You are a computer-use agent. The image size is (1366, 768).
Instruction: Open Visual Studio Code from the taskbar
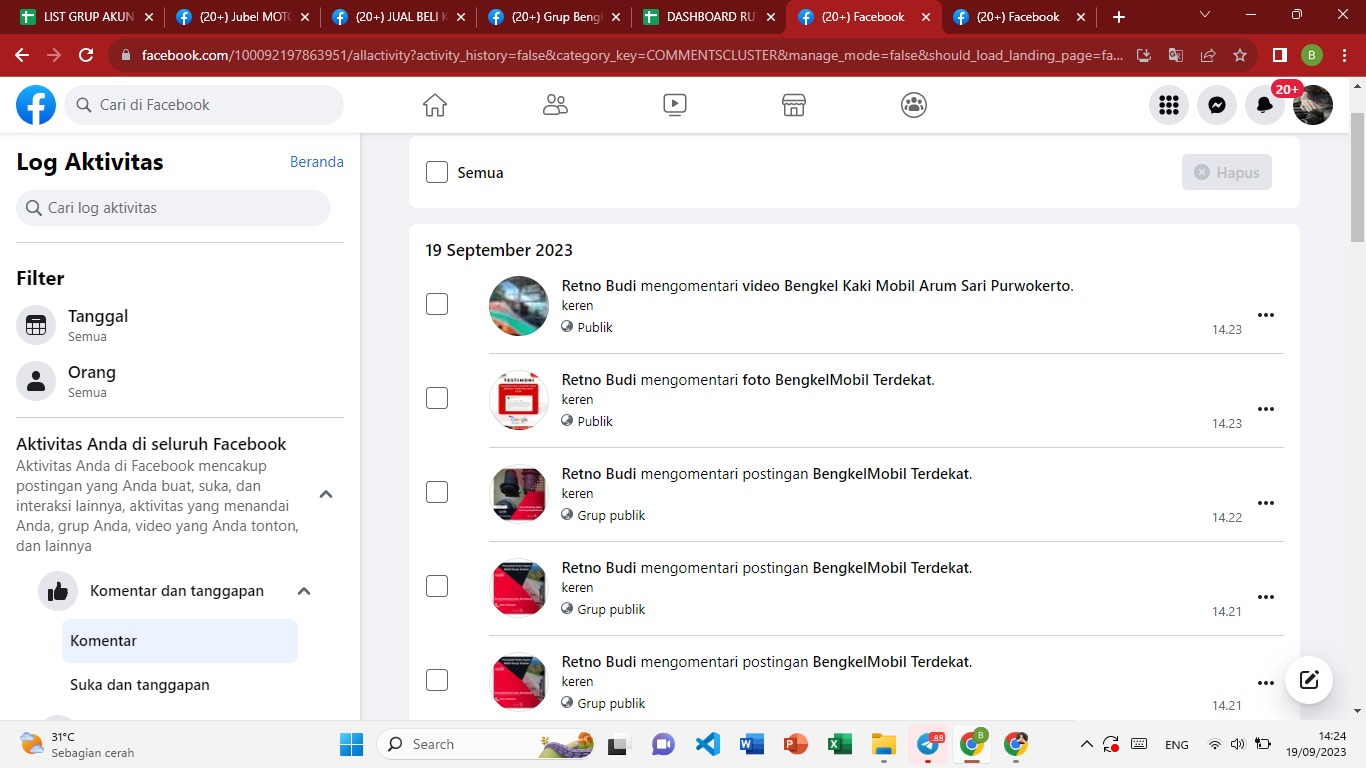tap(707, 744)
